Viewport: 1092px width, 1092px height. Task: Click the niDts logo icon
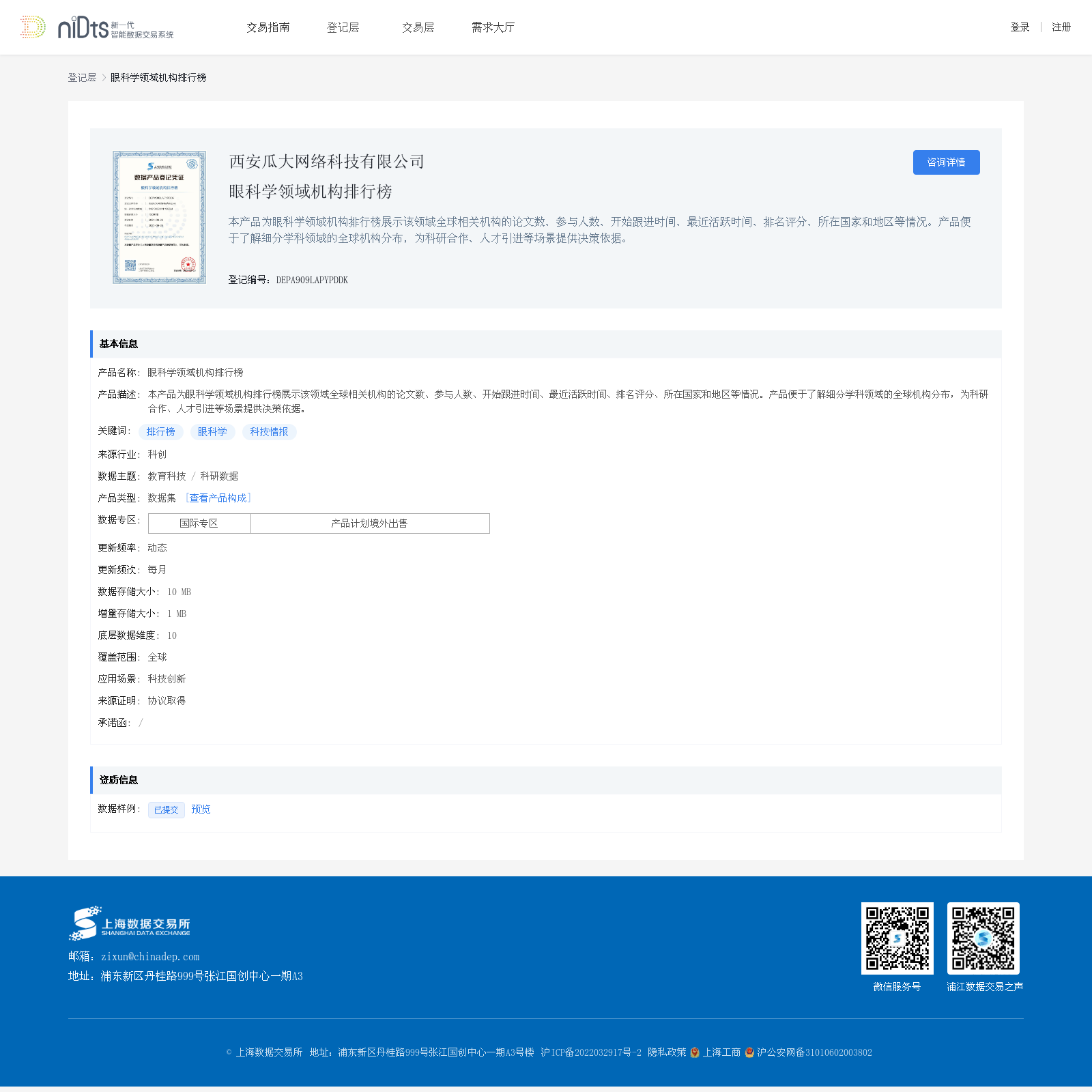(97, 27)
